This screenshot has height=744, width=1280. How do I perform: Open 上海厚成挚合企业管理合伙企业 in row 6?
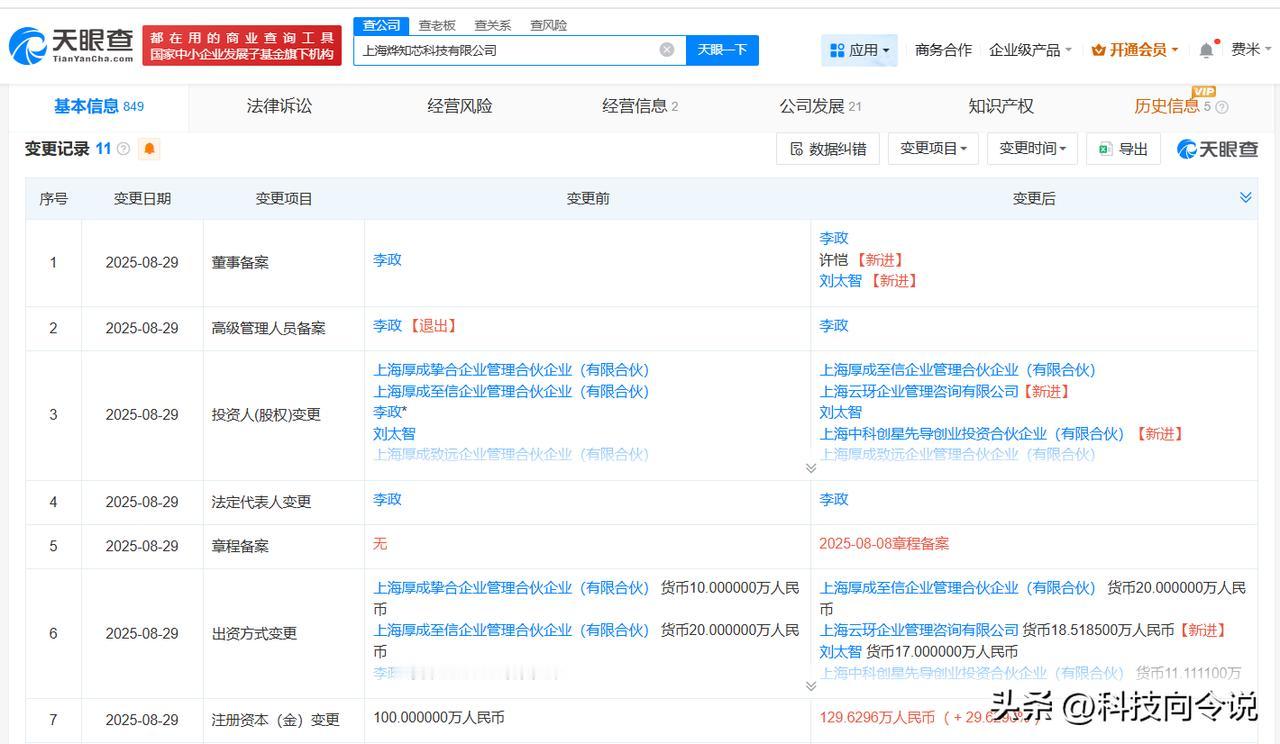[511, 588]
